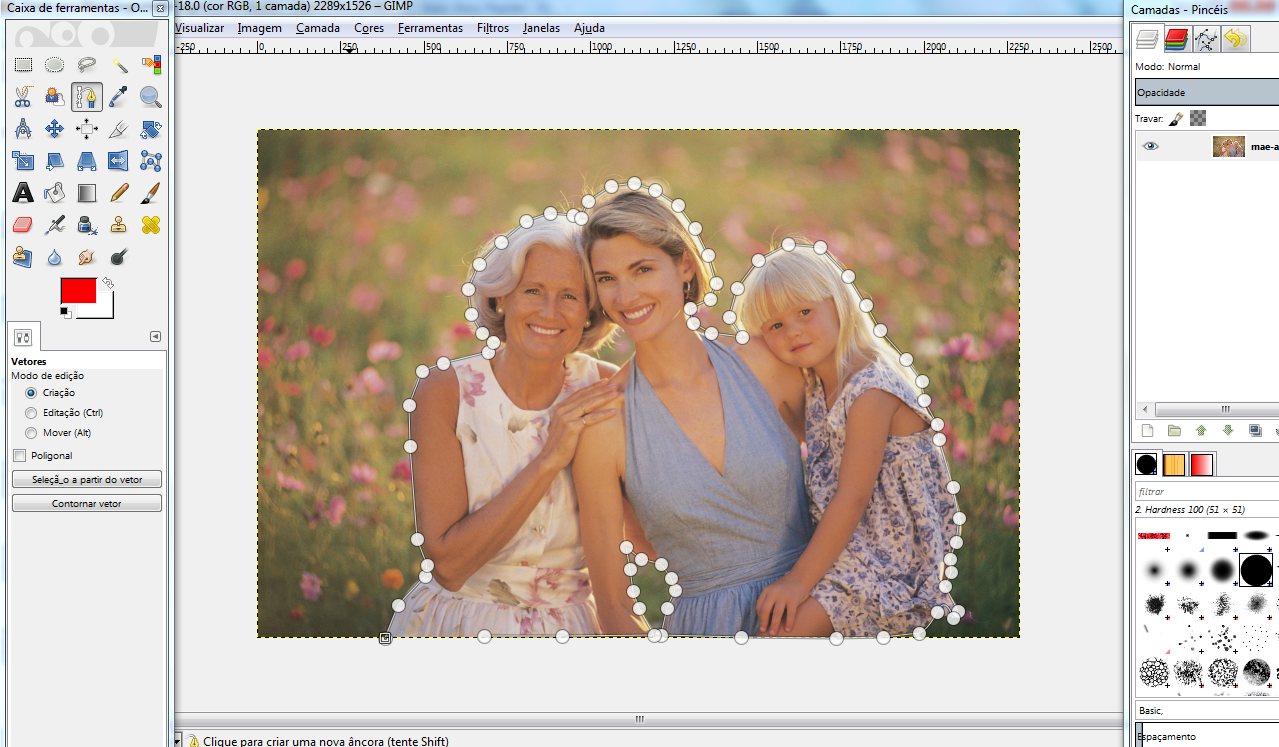Click the Contornar vetor button
Image resolution: width=1279 pixels, height=747 pixels.
coord(86,502)
